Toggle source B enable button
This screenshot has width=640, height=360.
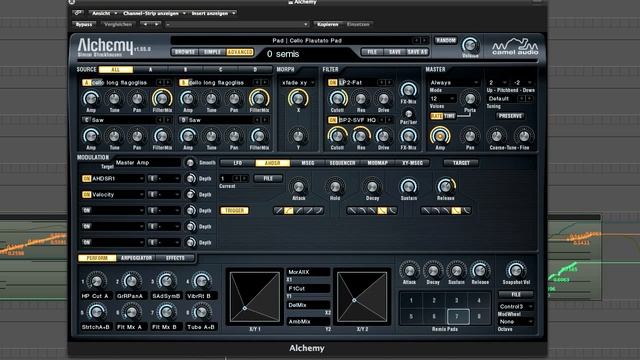183,82
